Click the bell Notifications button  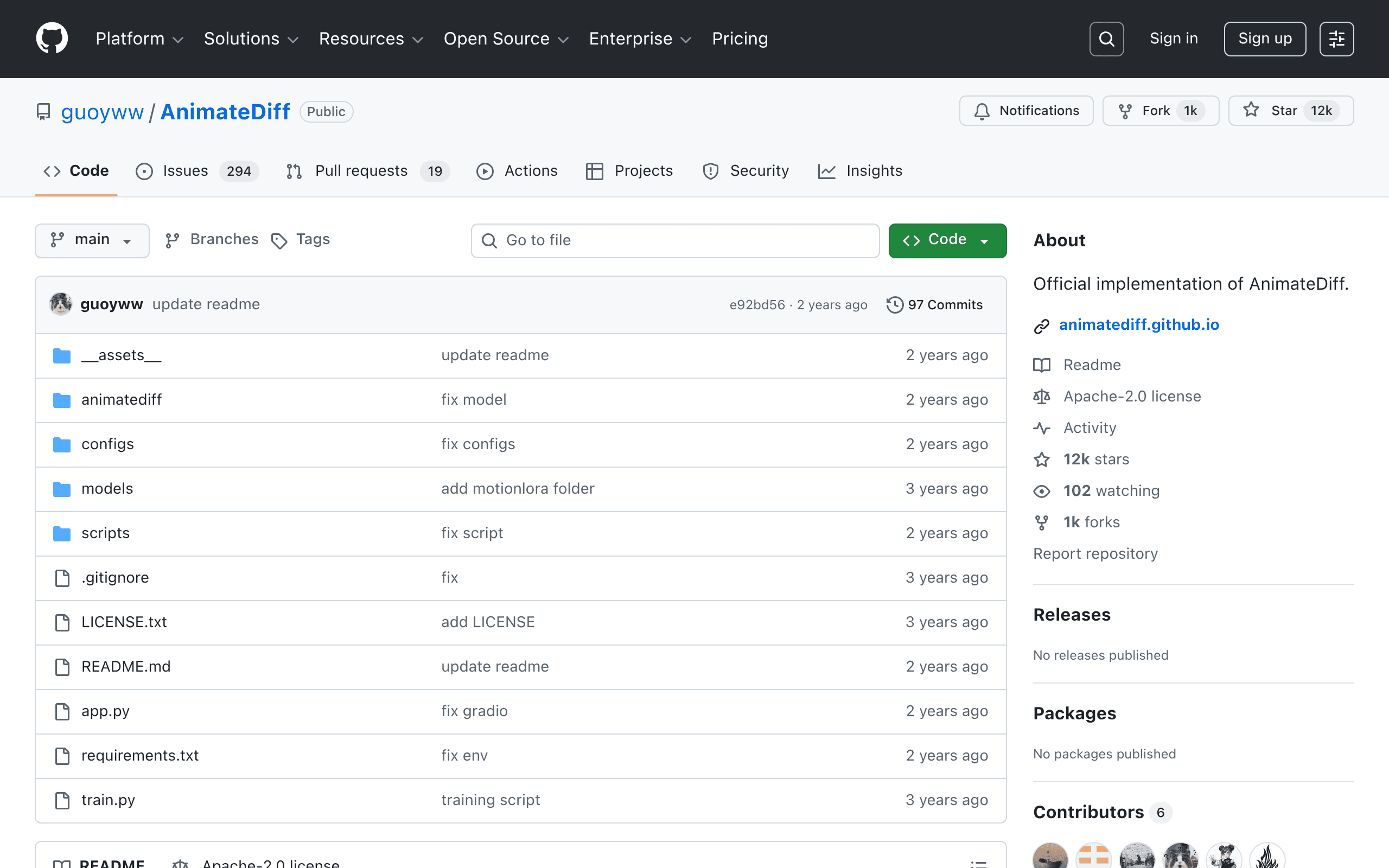[x=1025, y=111]
